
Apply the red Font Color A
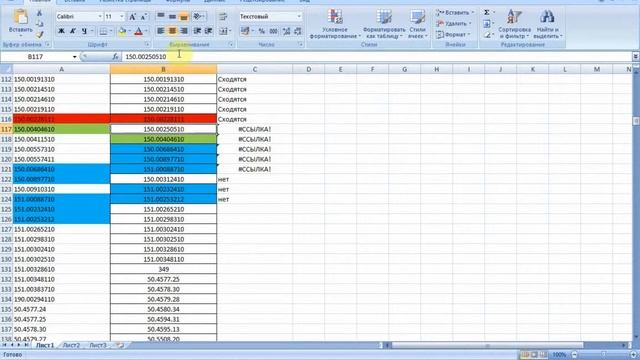(138, 31)
